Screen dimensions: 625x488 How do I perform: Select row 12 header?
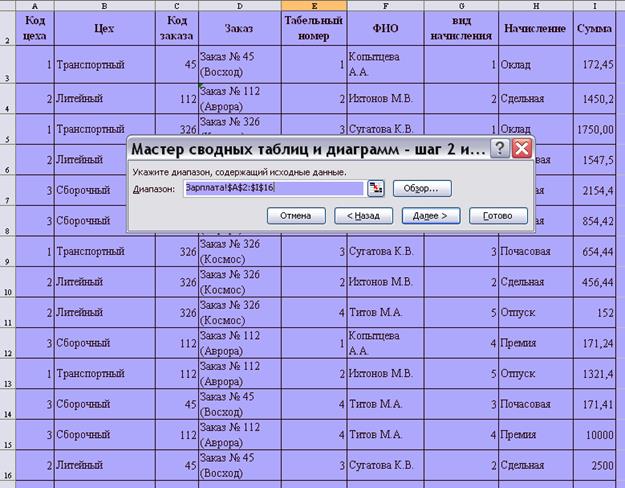tap(8, 343)
